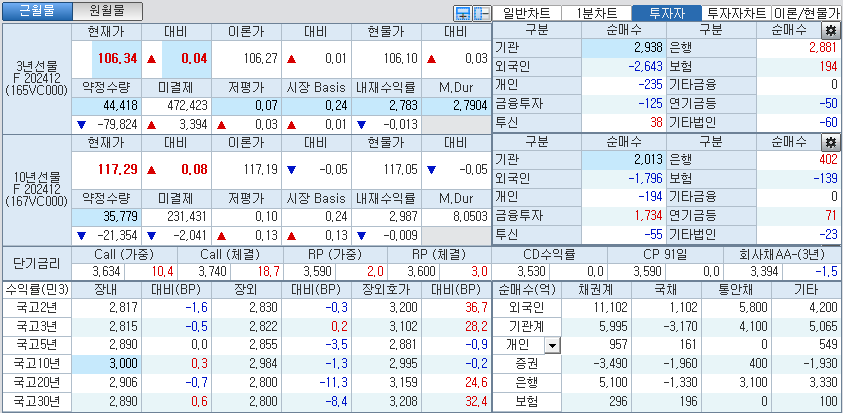Click the CP 91일 header
The image size is (843, 413).
665,254
